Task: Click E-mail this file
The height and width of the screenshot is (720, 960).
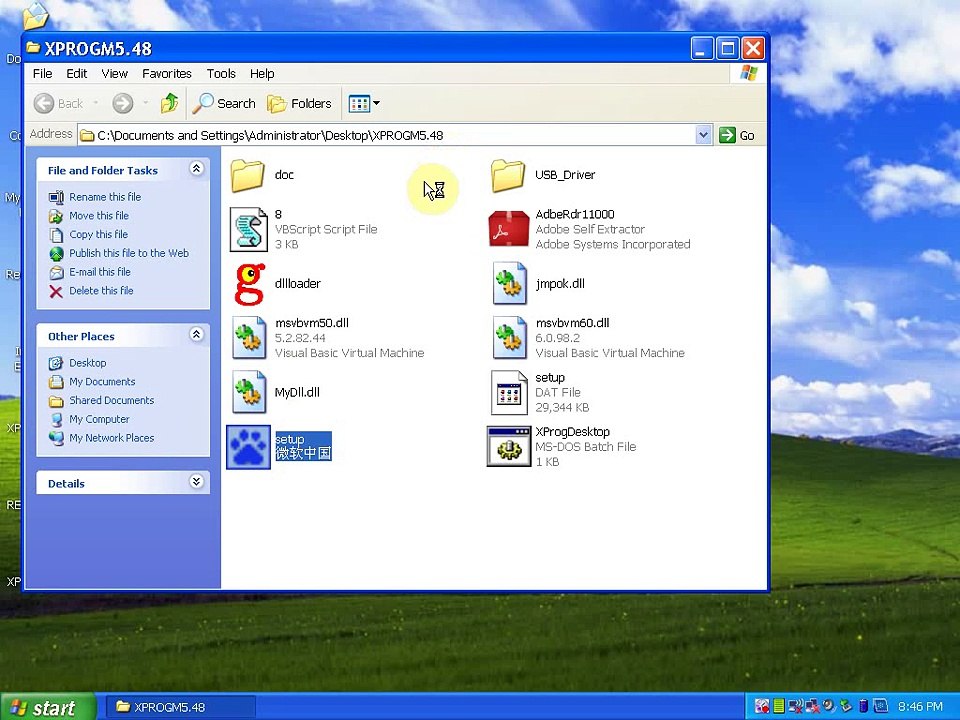Action: [100, 272]
